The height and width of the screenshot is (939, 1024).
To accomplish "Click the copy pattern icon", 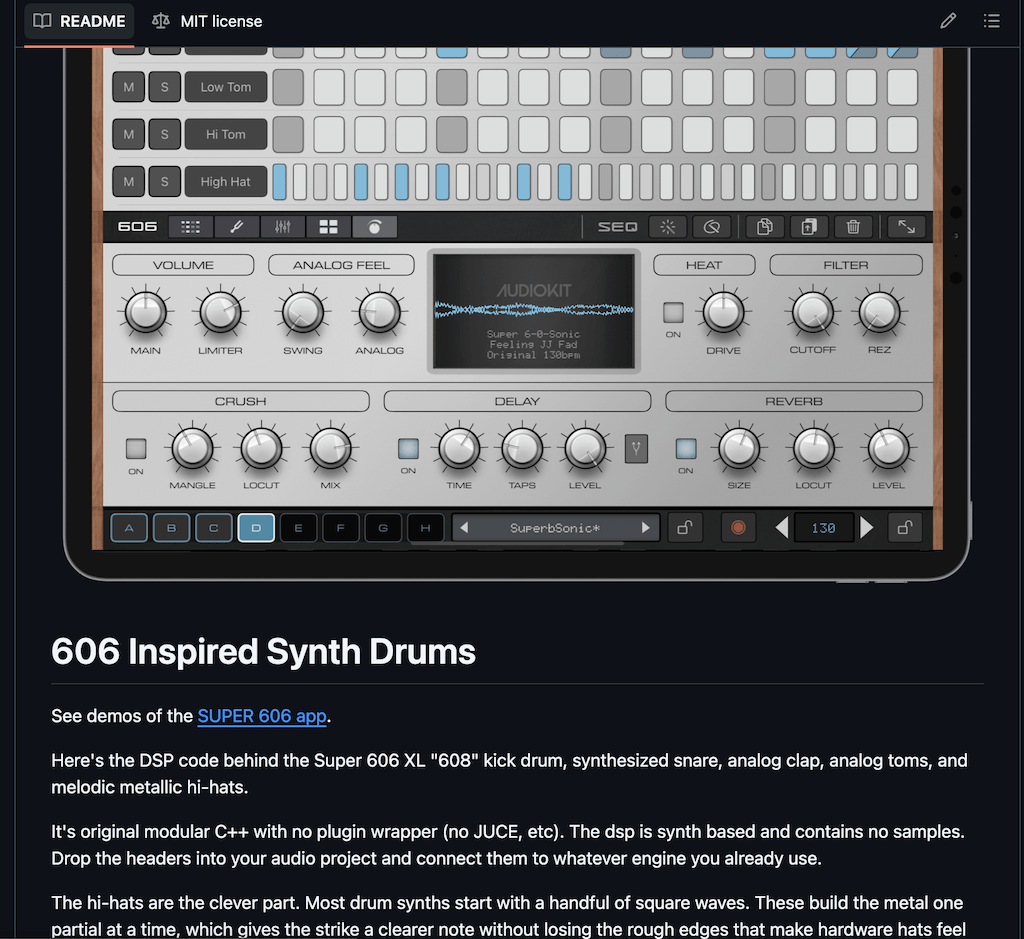I will [x=765, y=227].
